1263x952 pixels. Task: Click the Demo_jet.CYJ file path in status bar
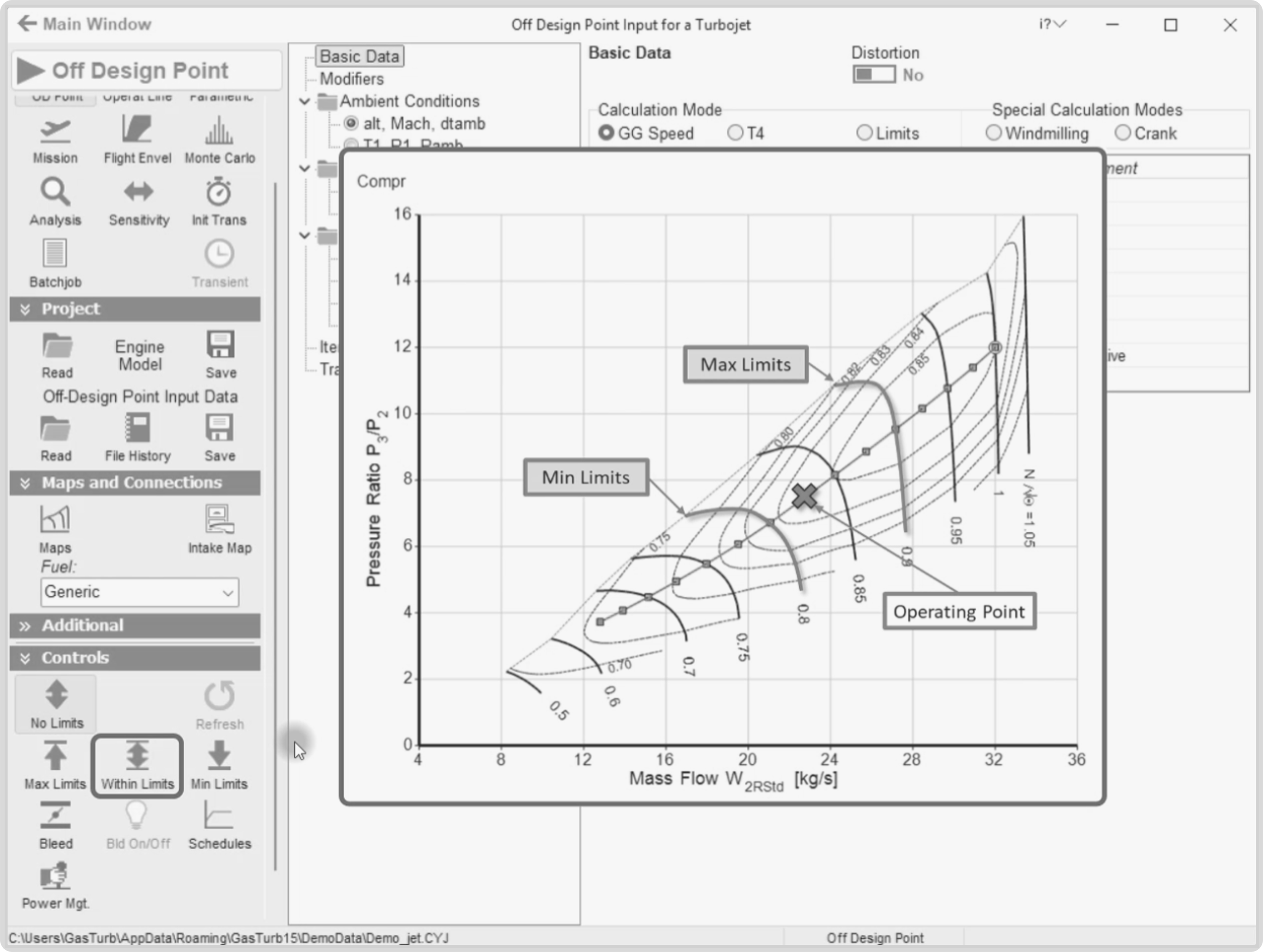click(x=228, y=938)
